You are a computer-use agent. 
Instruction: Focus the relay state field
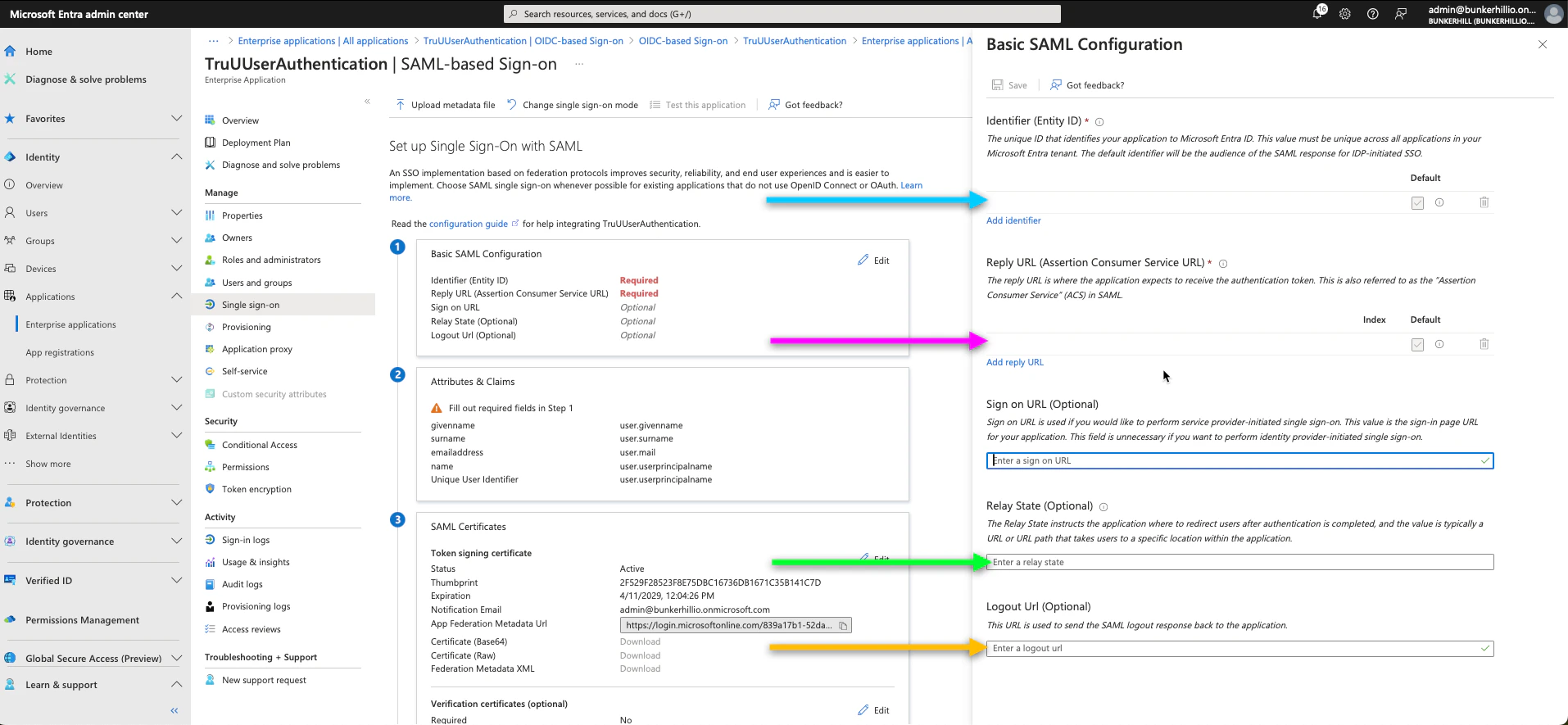click(1239, 562)
